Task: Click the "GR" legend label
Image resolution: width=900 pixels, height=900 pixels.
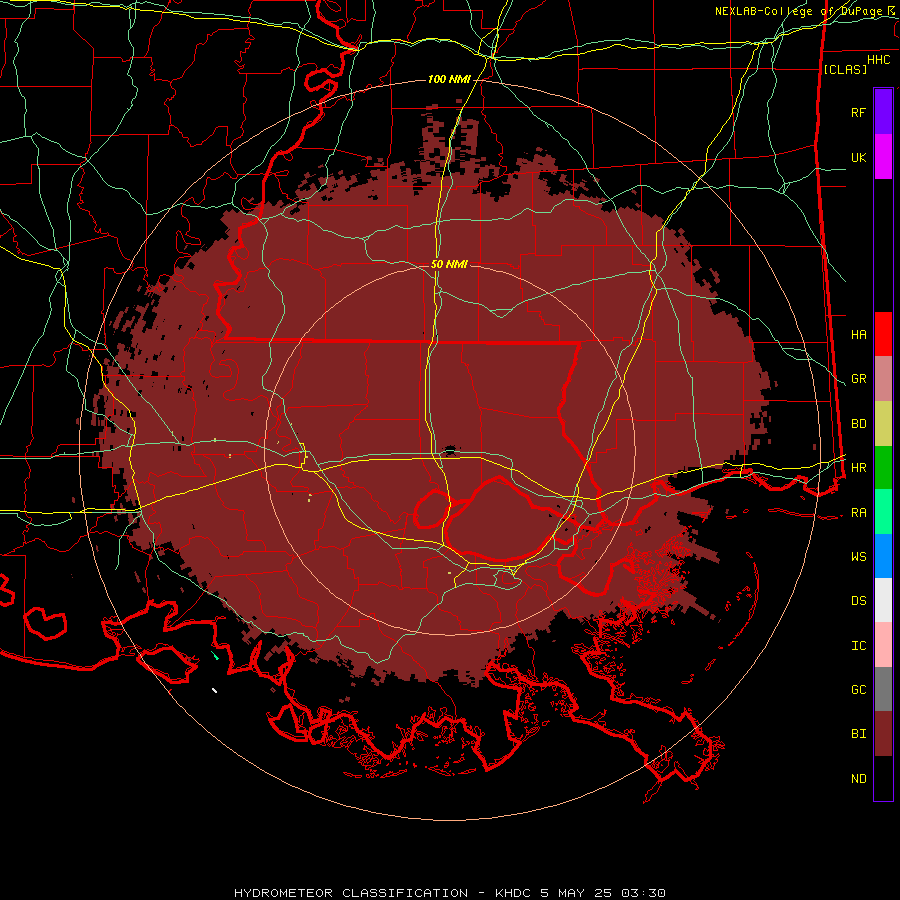Action: [x=858, y=379]
